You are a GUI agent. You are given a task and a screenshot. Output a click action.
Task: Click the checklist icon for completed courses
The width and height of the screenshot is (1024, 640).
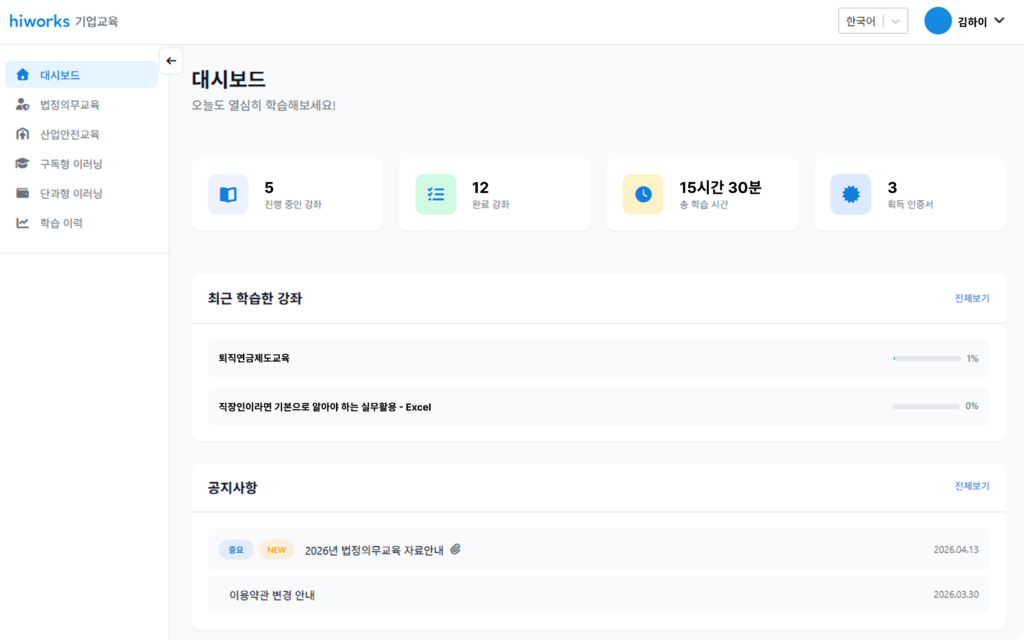[x=435, y=194]
